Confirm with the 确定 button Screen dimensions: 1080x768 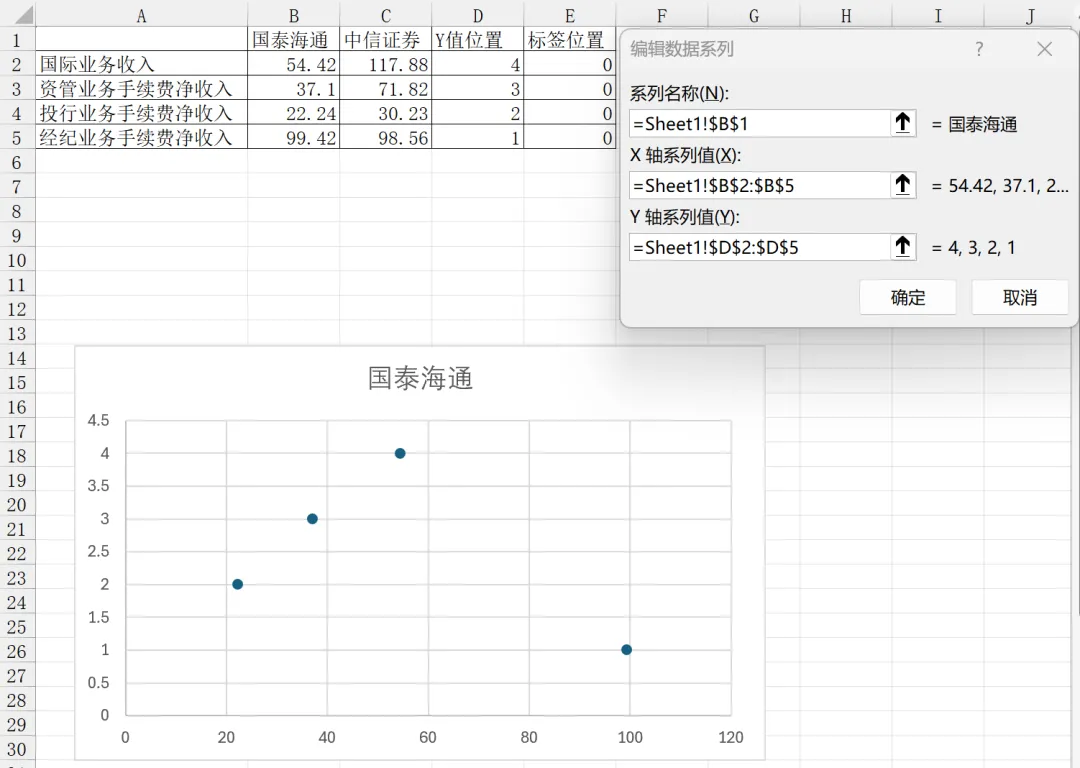point(908,298)
